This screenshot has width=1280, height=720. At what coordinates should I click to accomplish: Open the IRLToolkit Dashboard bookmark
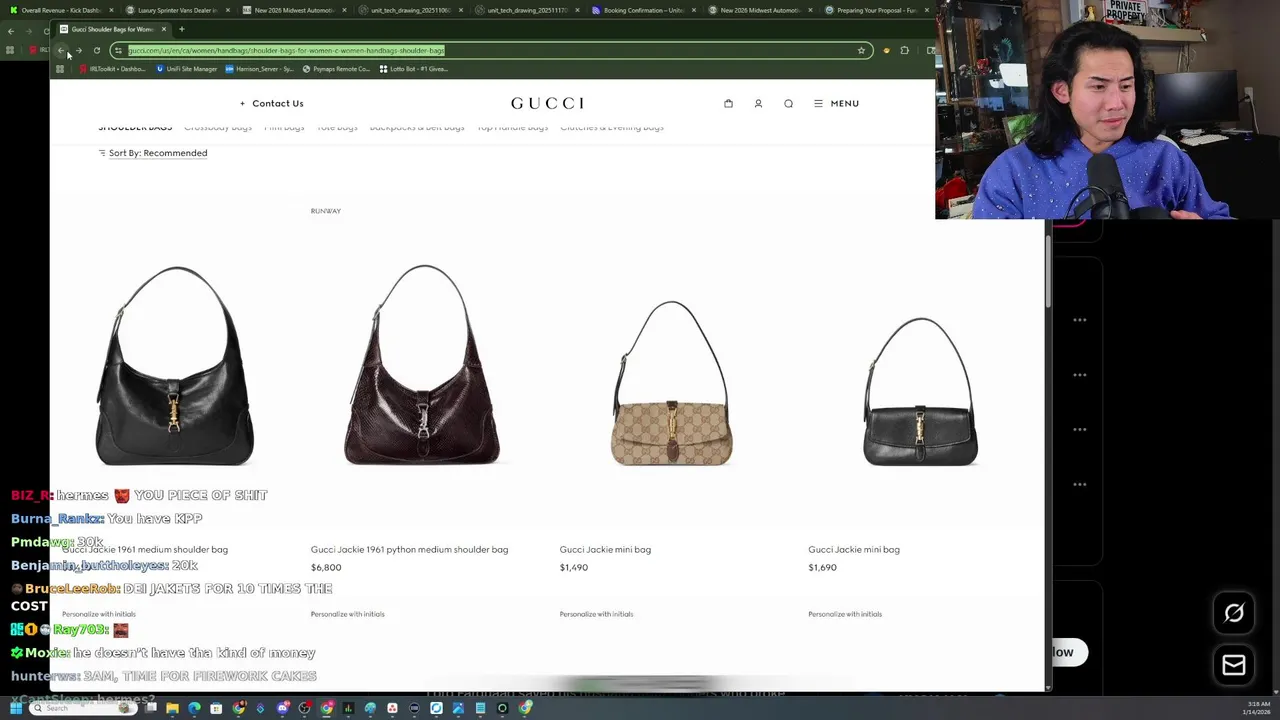tap(112, 69)
